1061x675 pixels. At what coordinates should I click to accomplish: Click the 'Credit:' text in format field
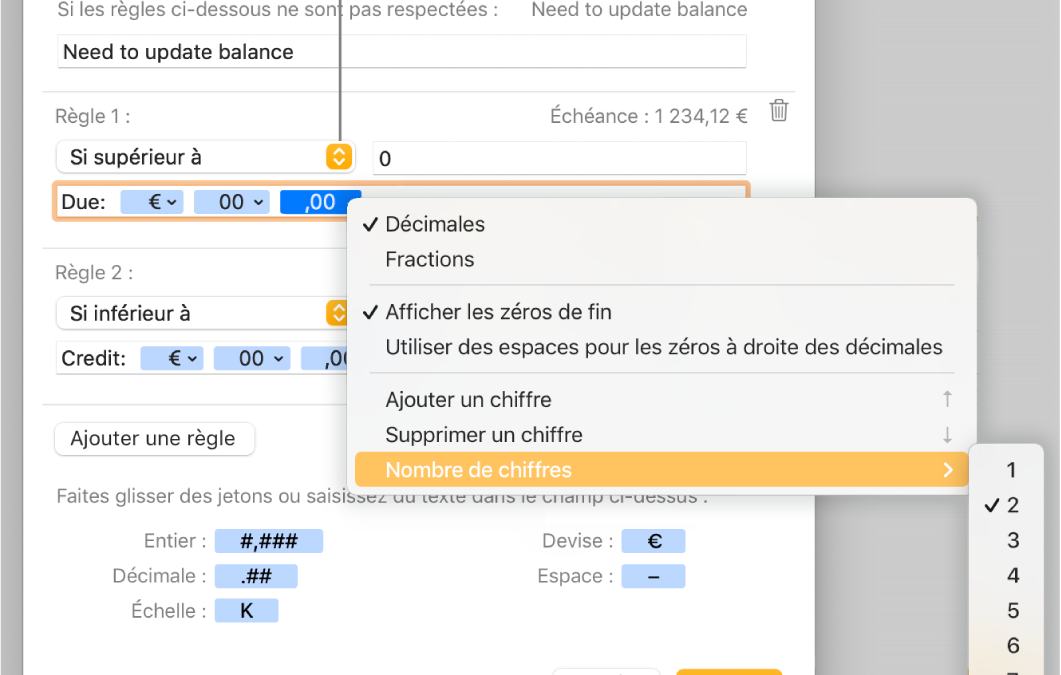point(93,358)
